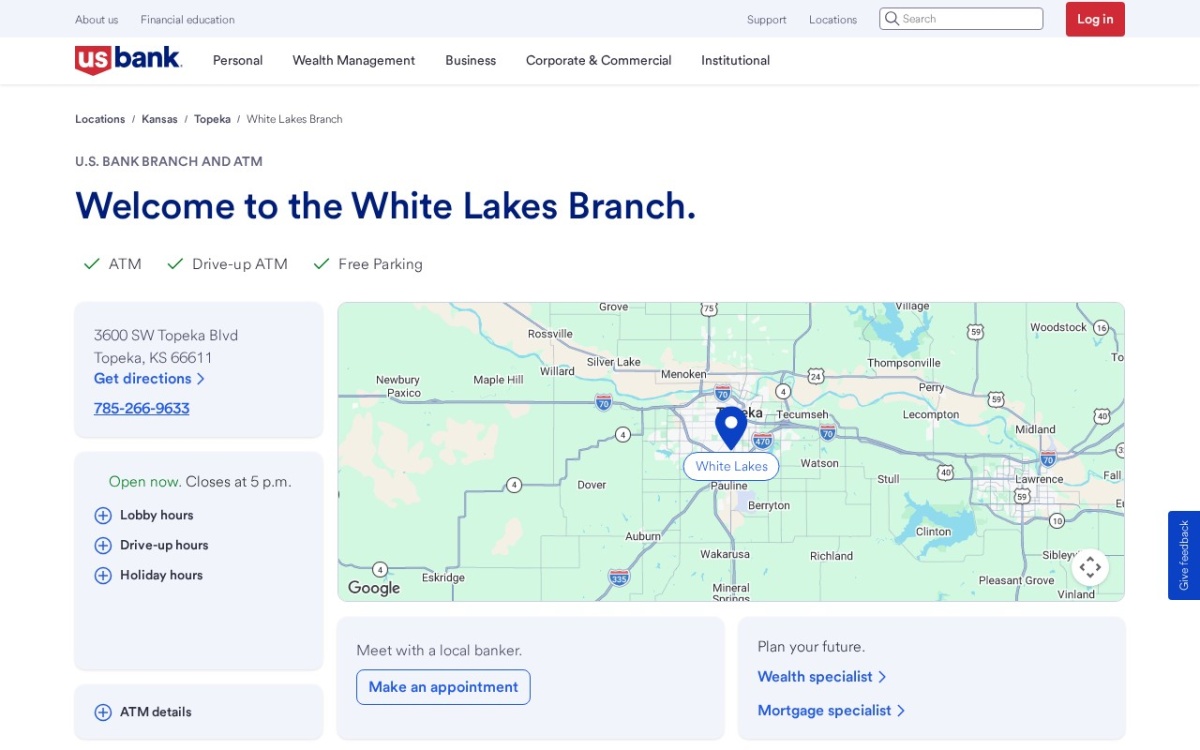The width and height of the screenshot is (1200, 750).
Task: Open the map camera controls button
Action: coord(1090,567)
